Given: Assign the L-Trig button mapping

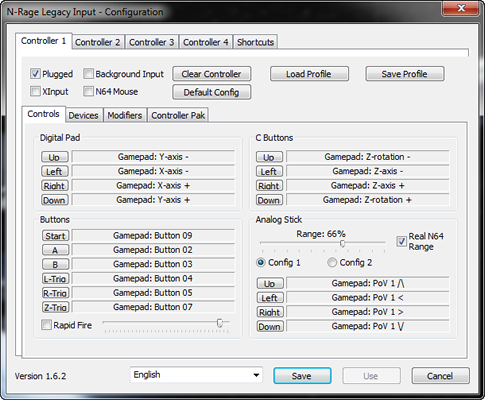Looking at the screenshot, I should [56, 279].
